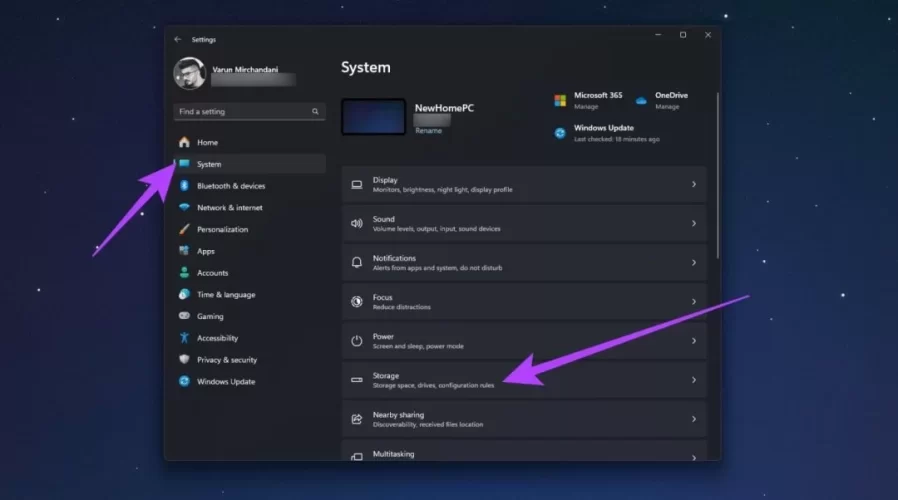Click the desktop wallpaper preview thumbnail
Viewport: 898px width, 500px height.
(x=373, y=116)
